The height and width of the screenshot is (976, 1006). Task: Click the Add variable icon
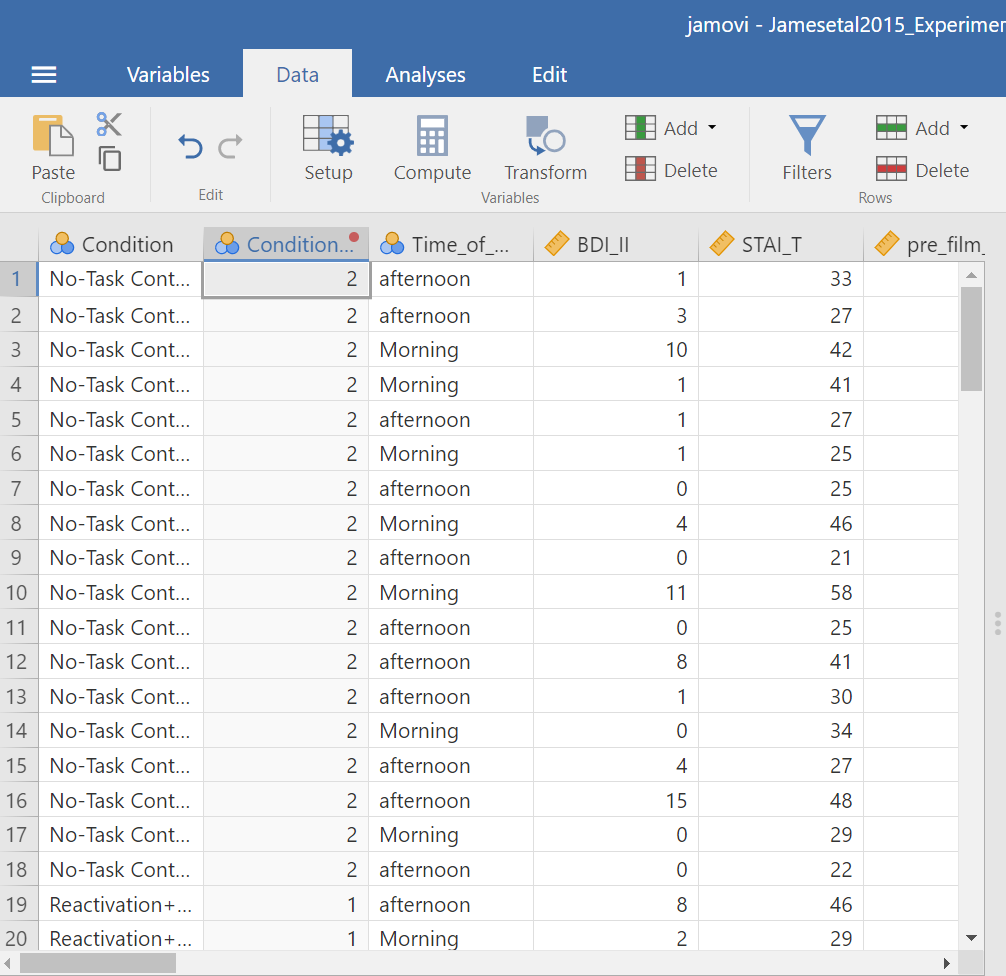click(640, 128)
